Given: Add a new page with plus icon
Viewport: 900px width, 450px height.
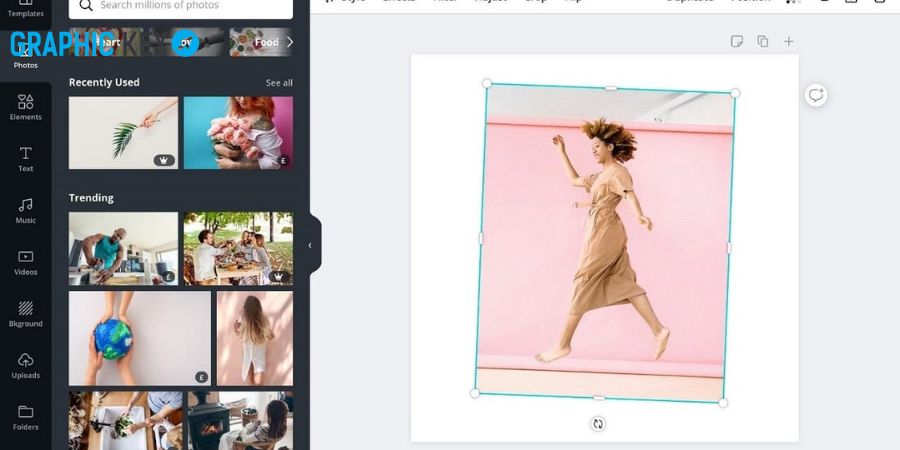Looking at the screenshot, I should [789, 41].
